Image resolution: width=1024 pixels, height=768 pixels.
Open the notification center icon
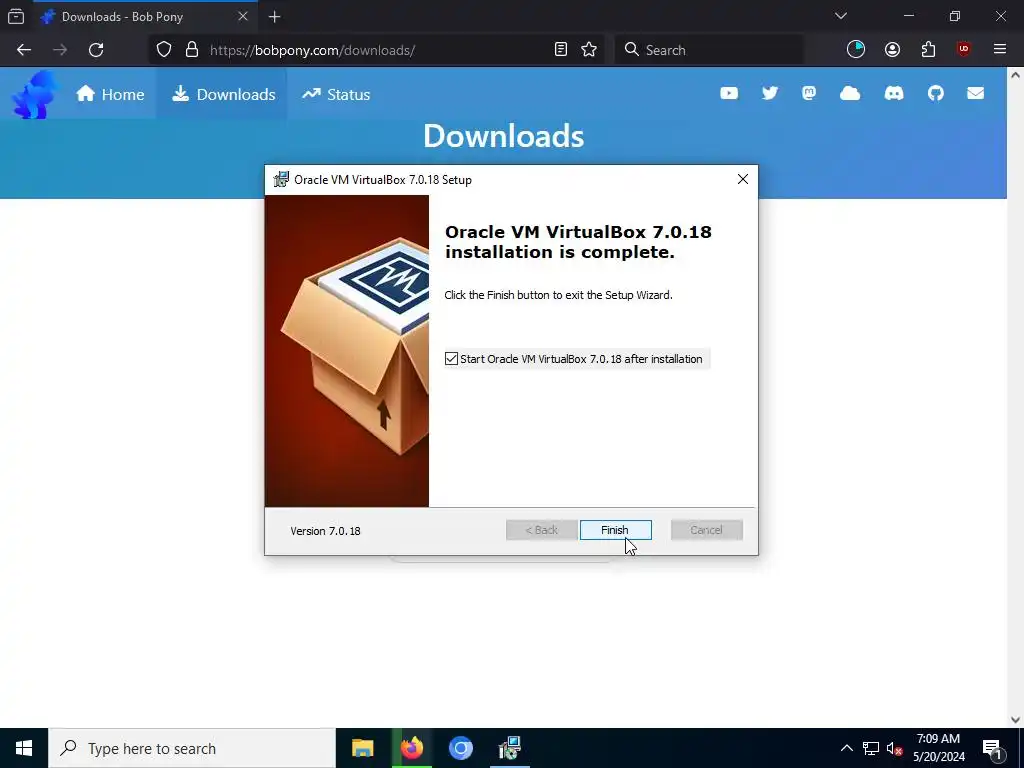click(992, 748)
